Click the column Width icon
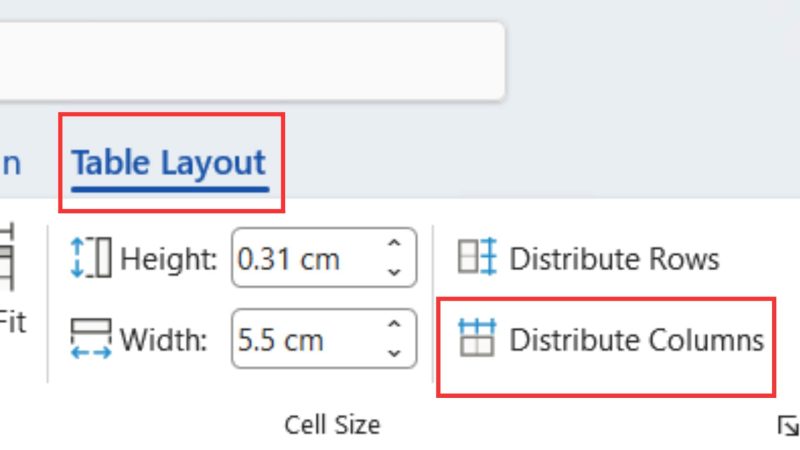The height and width of the screenshot is (450, 800). coord(91,339)
